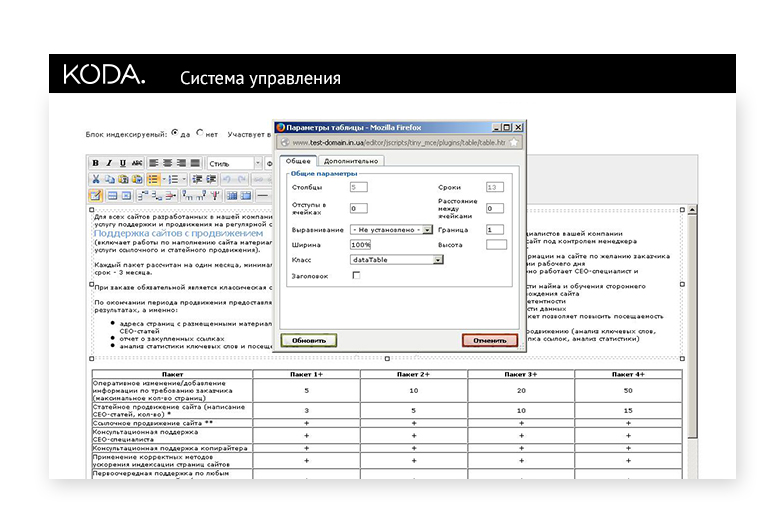Click the Поддержка сайтов с продвижением heading
Screen dimensions: 782x526
(179, 233)
